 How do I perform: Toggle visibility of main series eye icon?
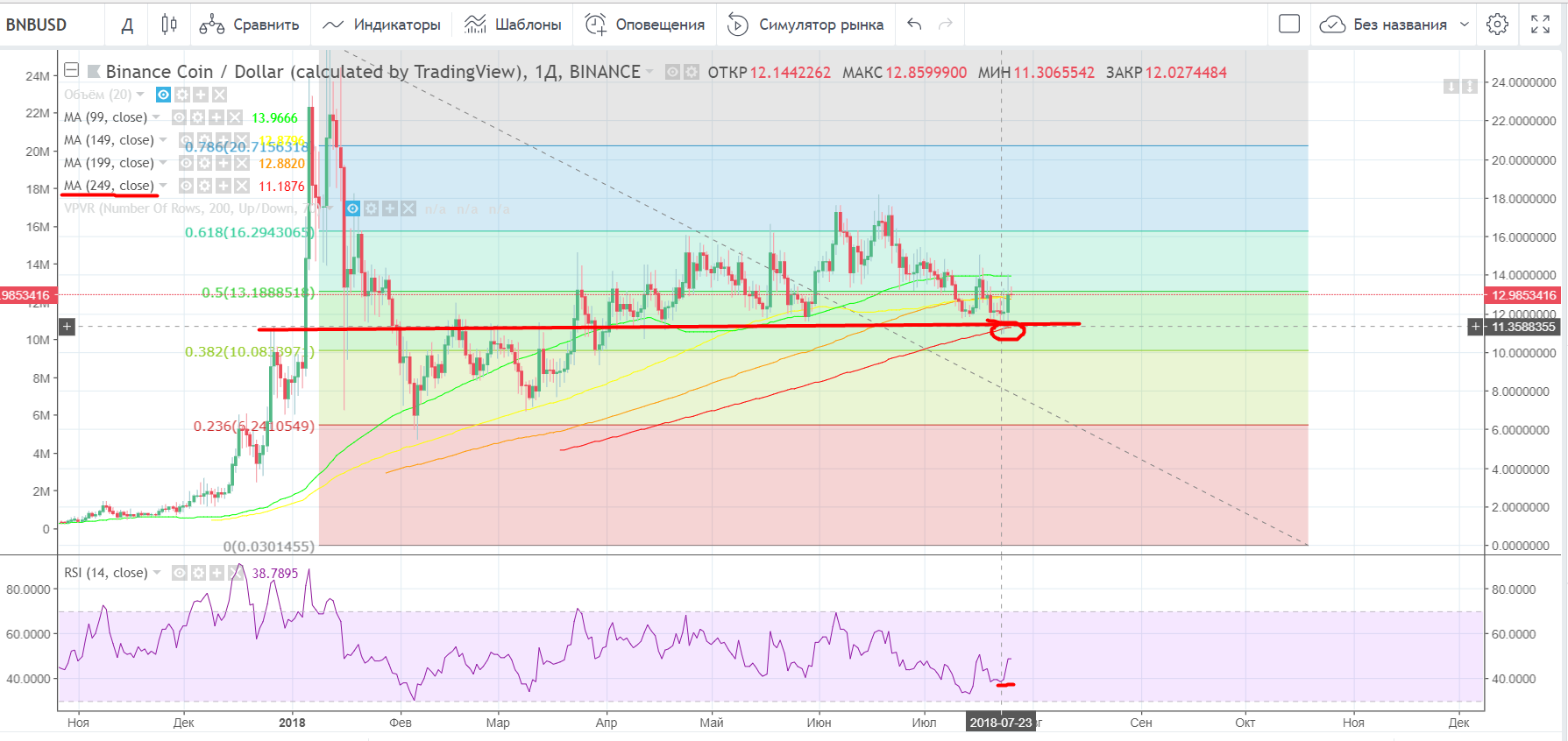click(x=672, y=73)
